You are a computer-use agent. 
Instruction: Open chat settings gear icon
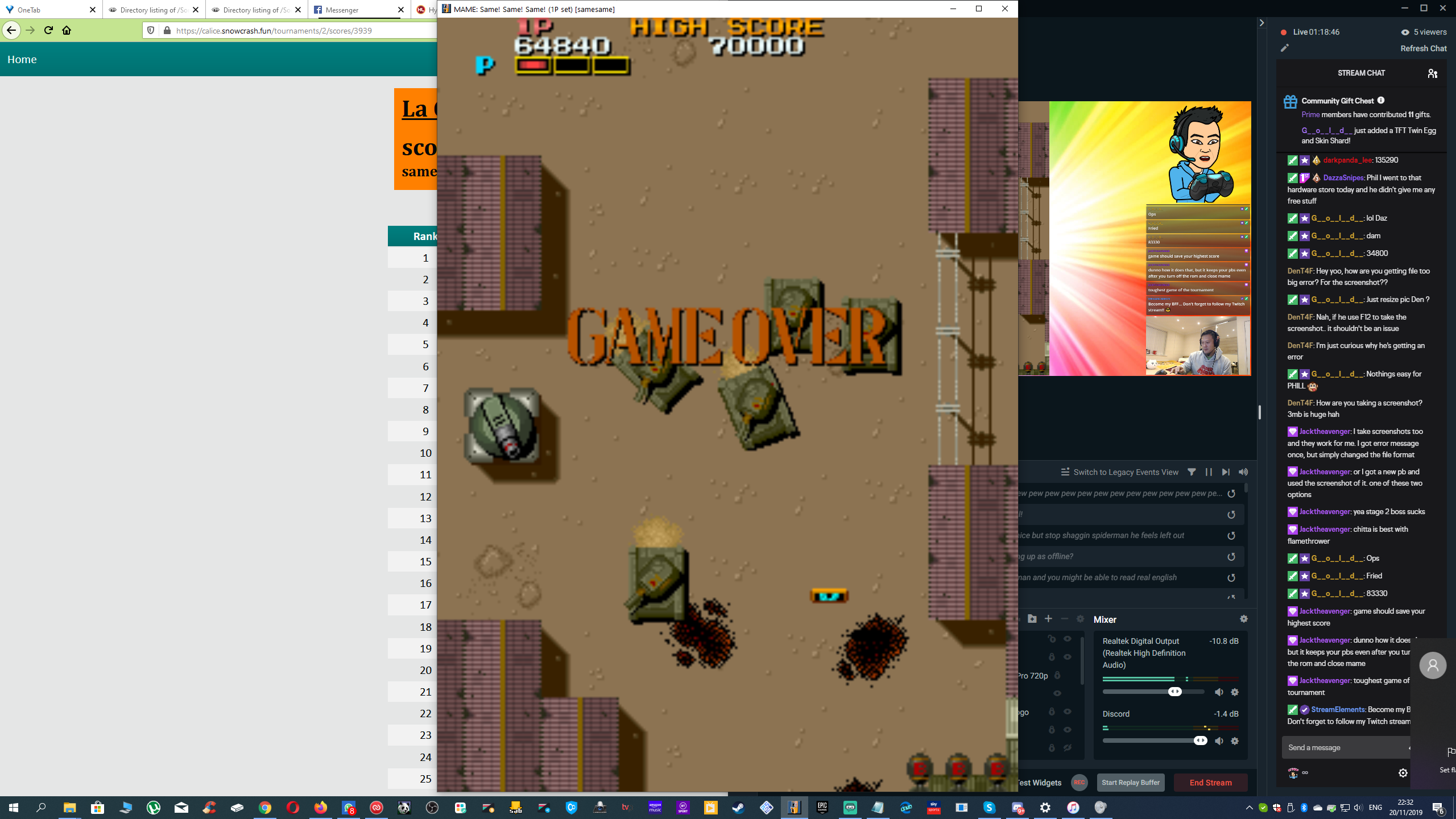[1403, 773]
